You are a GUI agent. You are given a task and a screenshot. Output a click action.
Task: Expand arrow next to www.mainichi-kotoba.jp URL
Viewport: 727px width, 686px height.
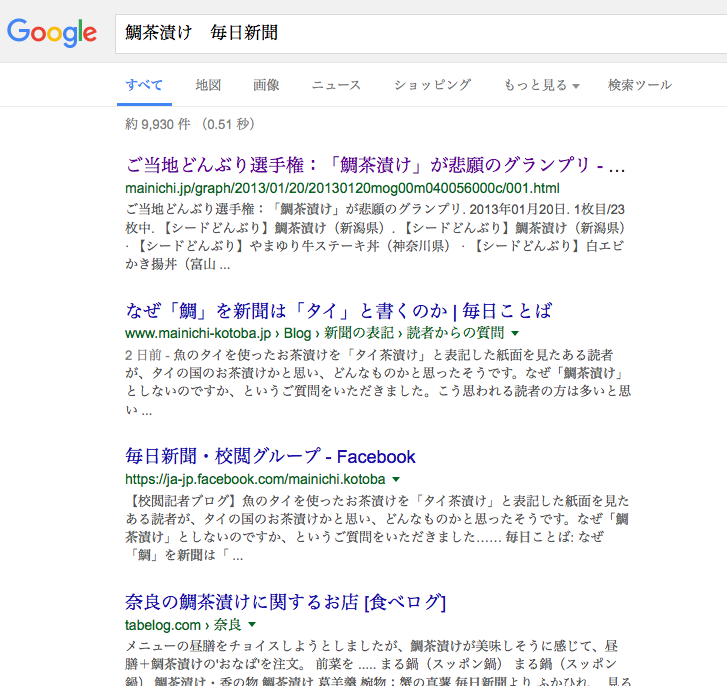pyautogui.click(x=515, y=333)
